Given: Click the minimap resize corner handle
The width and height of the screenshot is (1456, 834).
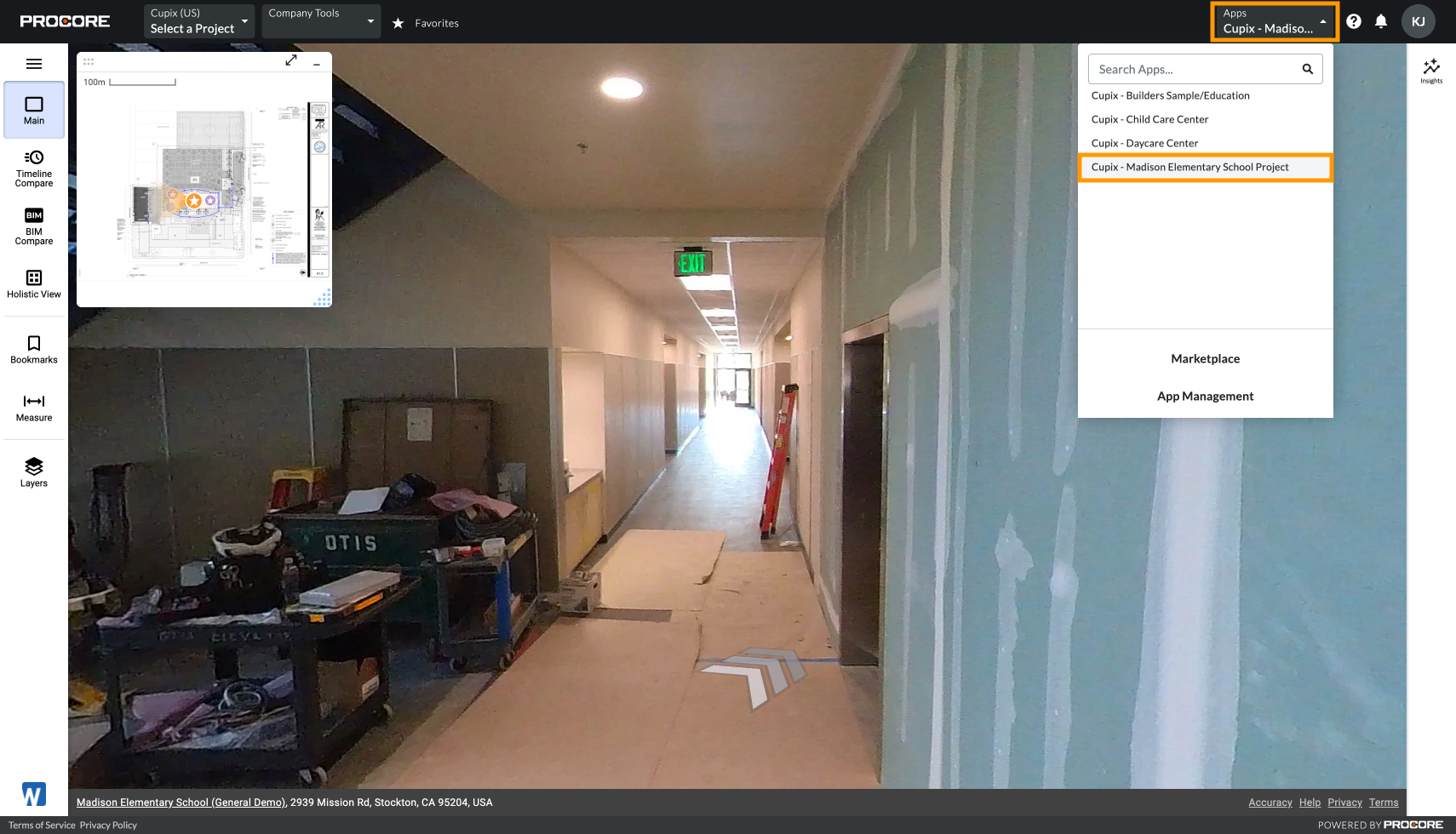Looking at the screenshot, I should 323,298.
